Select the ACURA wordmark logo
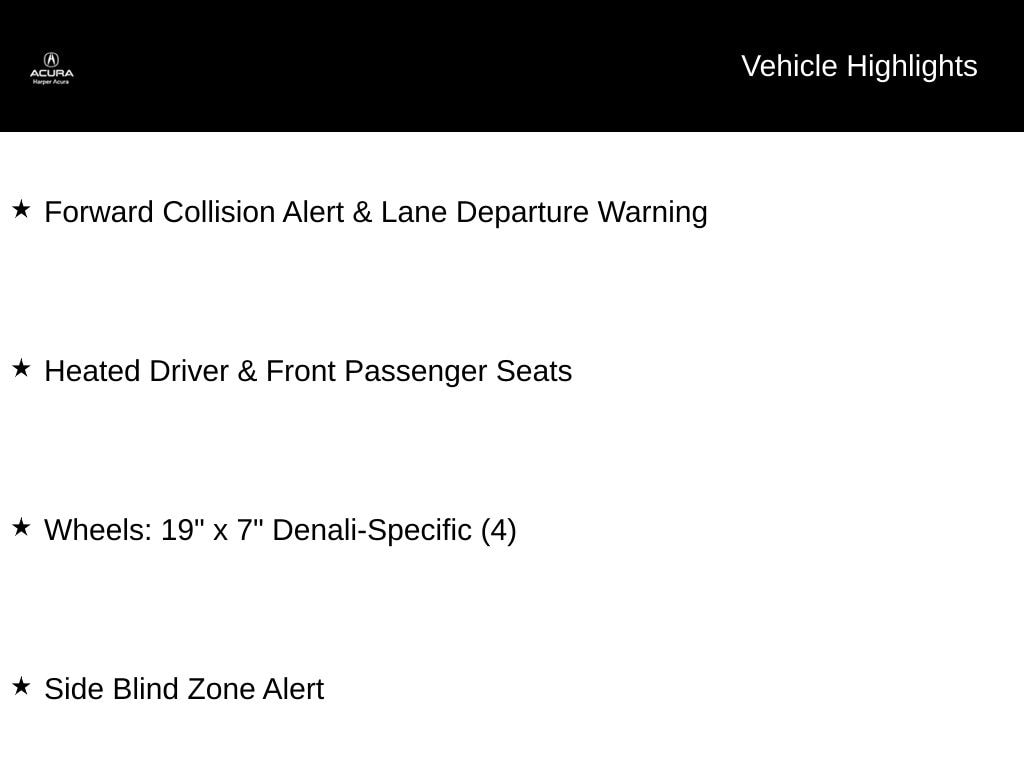The height and width of the screenshot is (768, 1024). coord(52,73)
